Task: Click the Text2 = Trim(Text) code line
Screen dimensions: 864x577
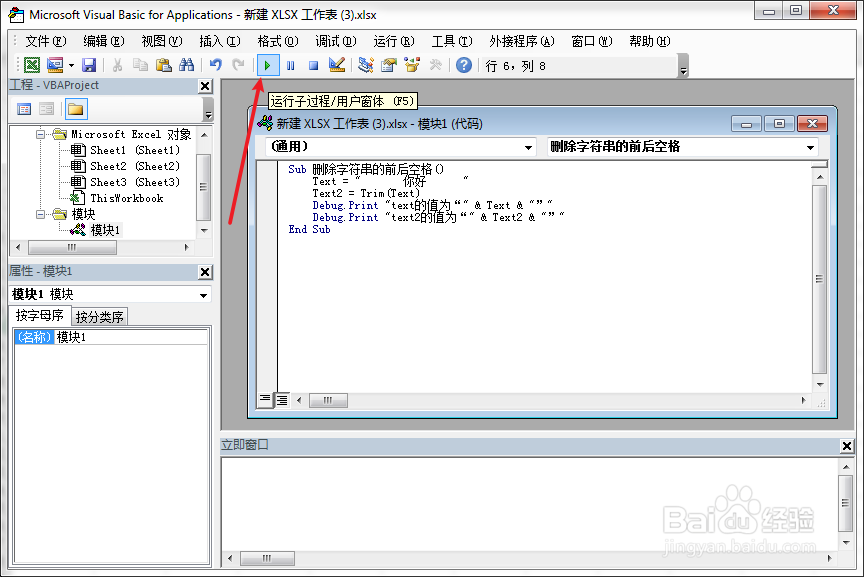Action: 366,193
